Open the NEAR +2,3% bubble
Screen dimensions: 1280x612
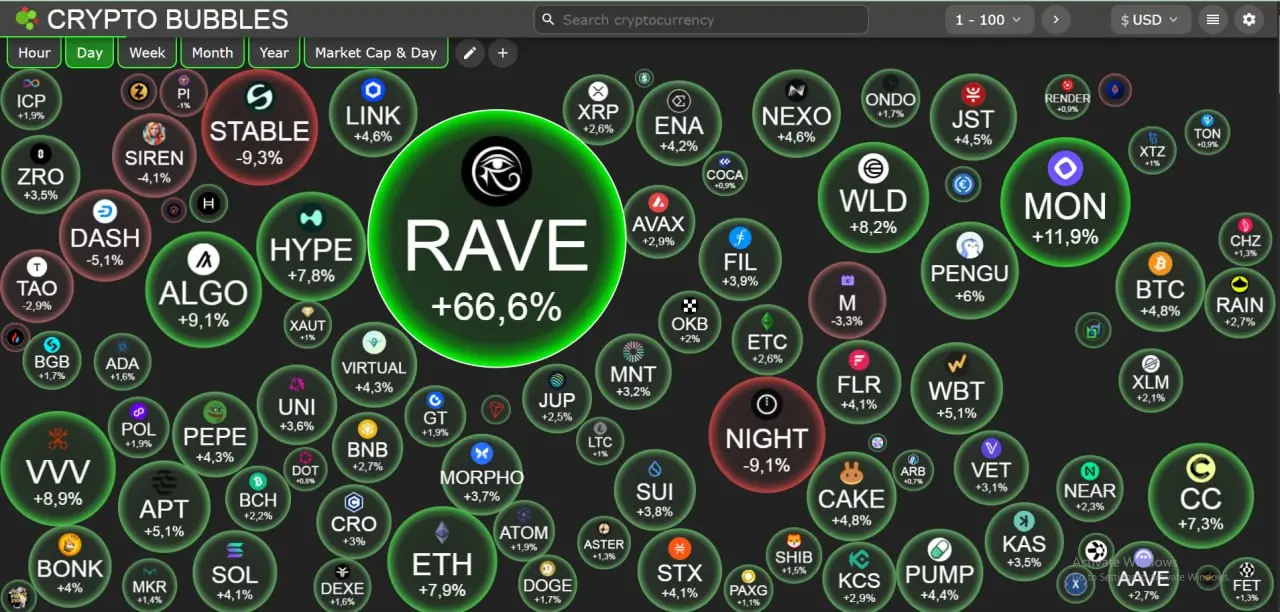(1090, 488)
